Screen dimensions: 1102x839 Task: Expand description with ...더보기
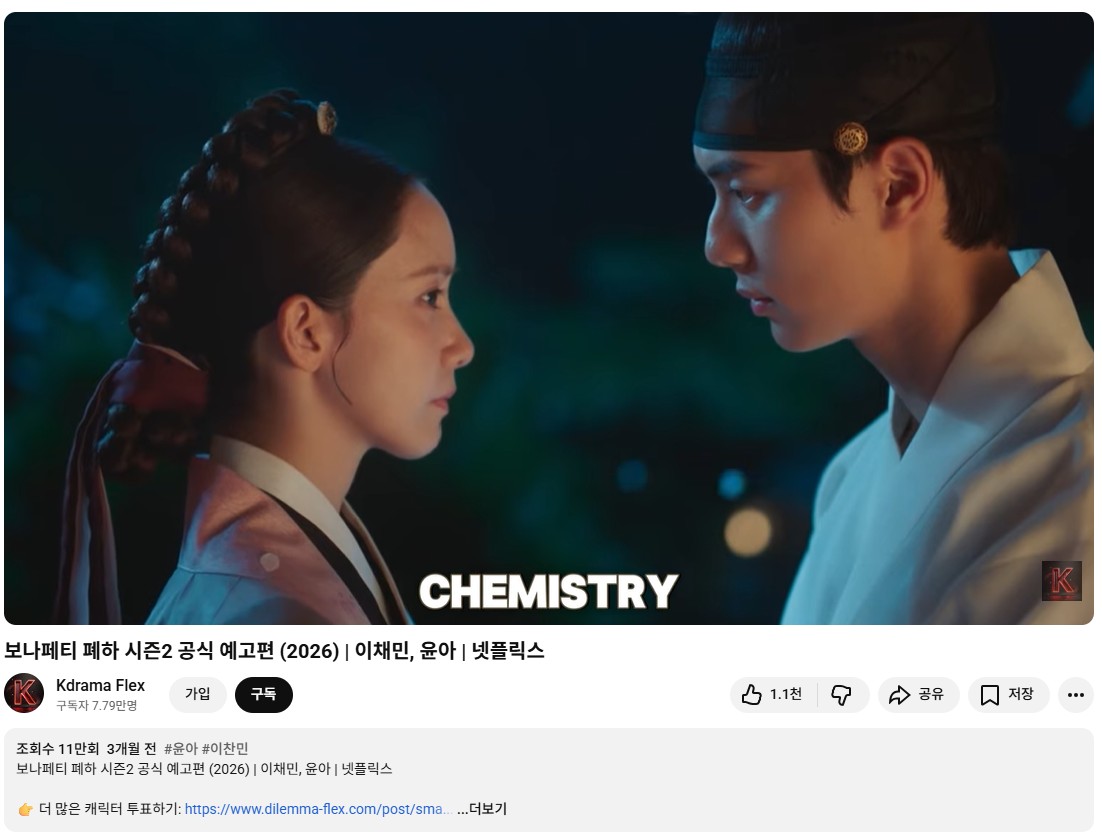tap(482, 809)
